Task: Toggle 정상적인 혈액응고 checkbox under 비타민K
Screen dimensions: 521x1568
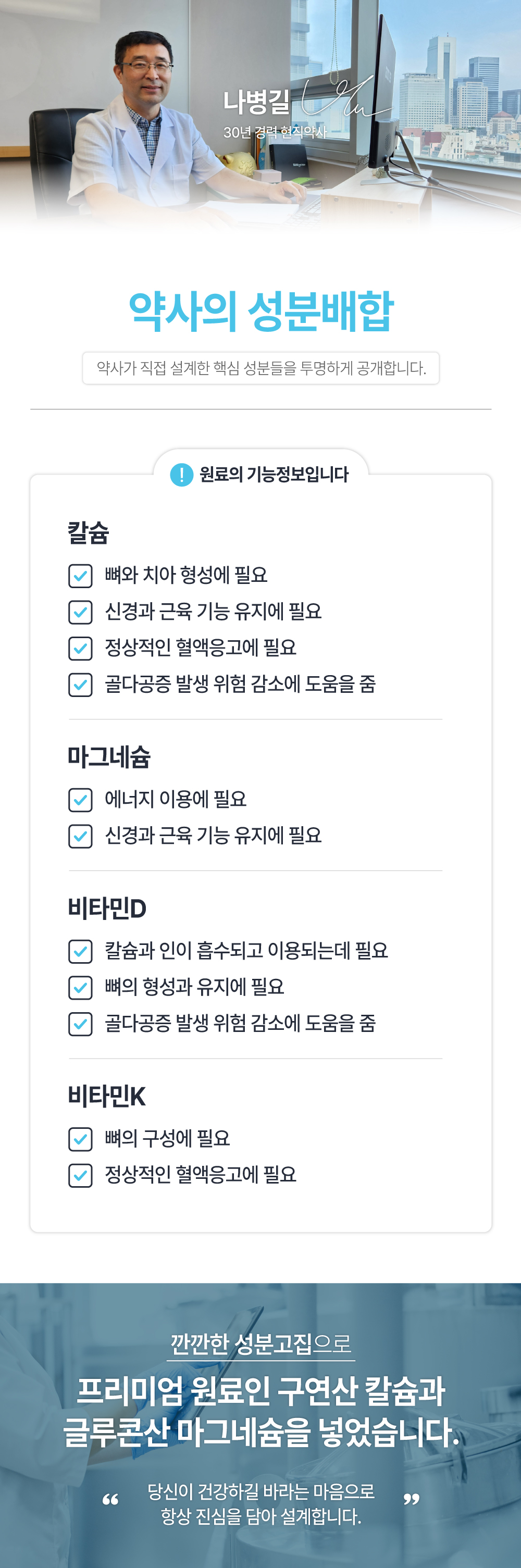Action: tap(80, 1175)
